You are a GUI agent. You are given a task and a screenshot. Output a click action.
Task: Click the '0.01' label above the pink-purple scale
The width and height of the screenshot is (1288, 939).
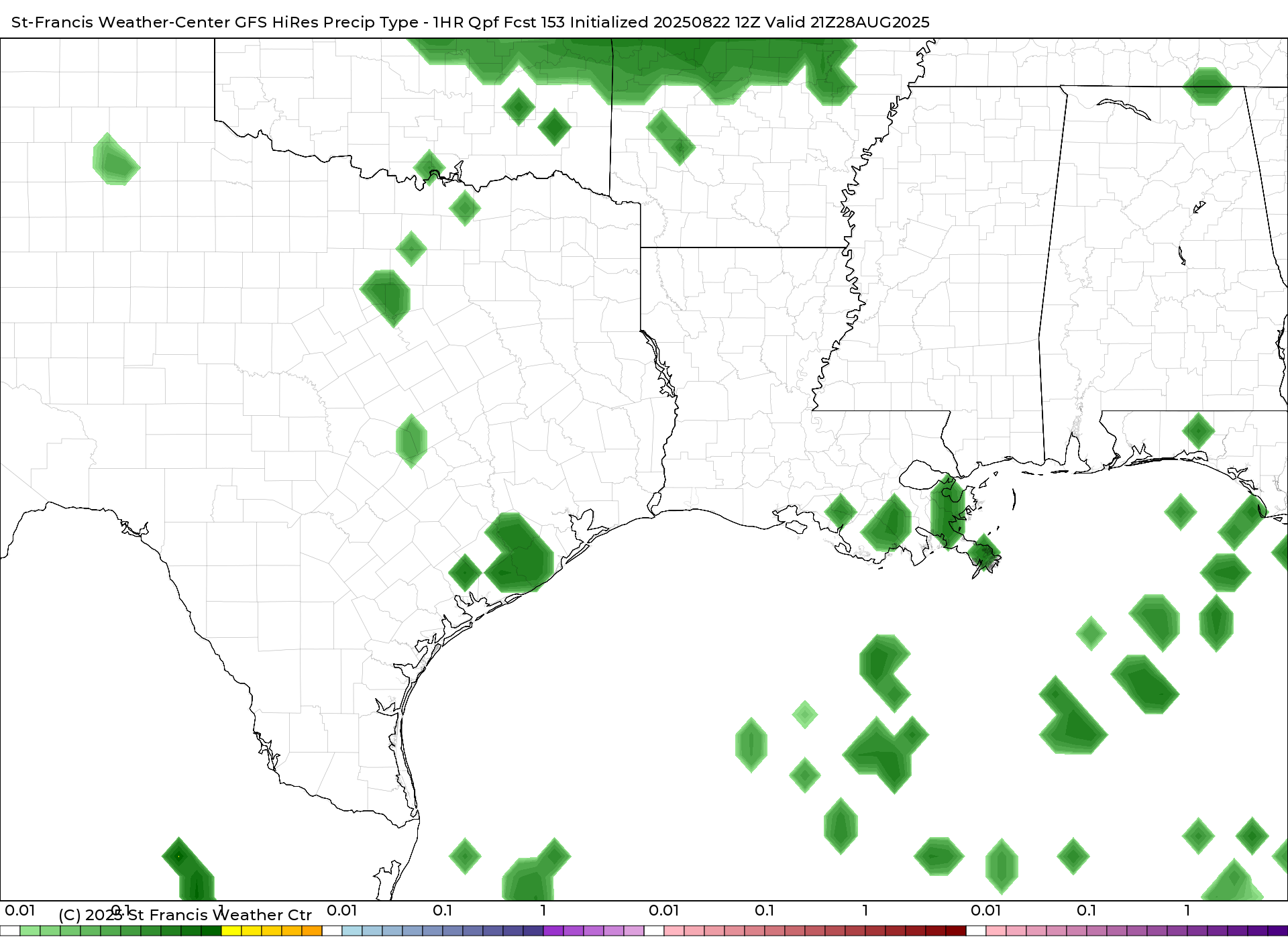986,911
